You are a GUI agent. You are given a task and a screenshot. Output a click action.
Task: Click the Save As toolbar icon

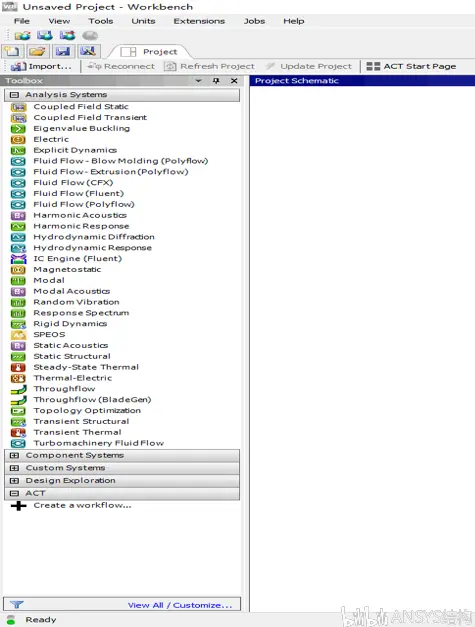point(88,51)
